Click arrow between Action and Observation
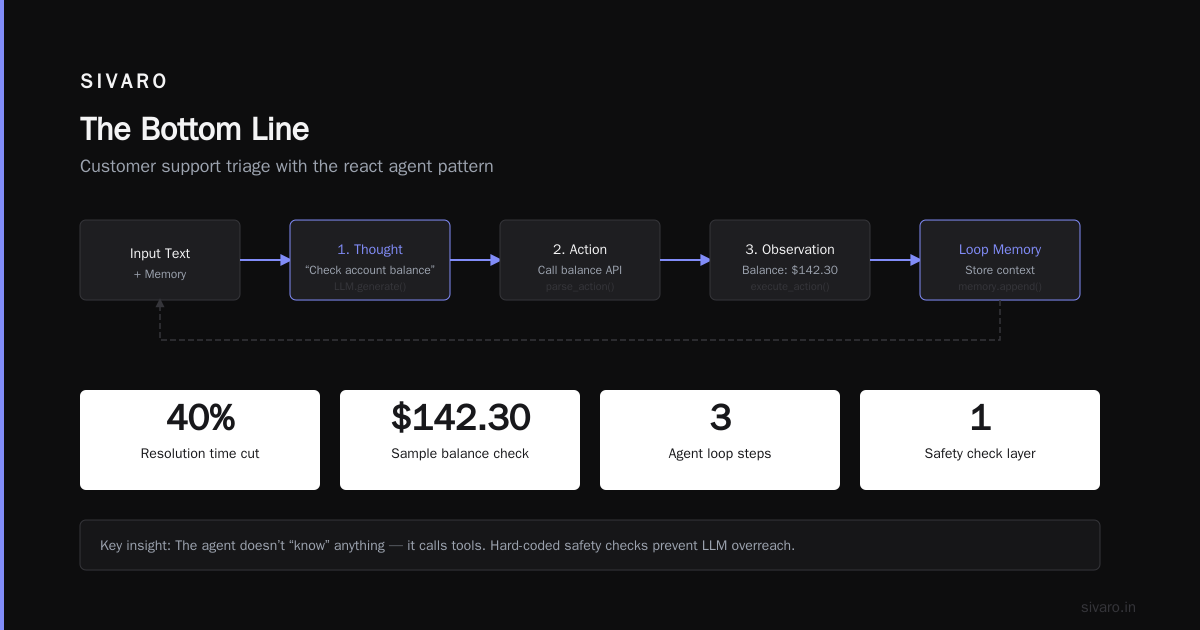 point(685,260)
